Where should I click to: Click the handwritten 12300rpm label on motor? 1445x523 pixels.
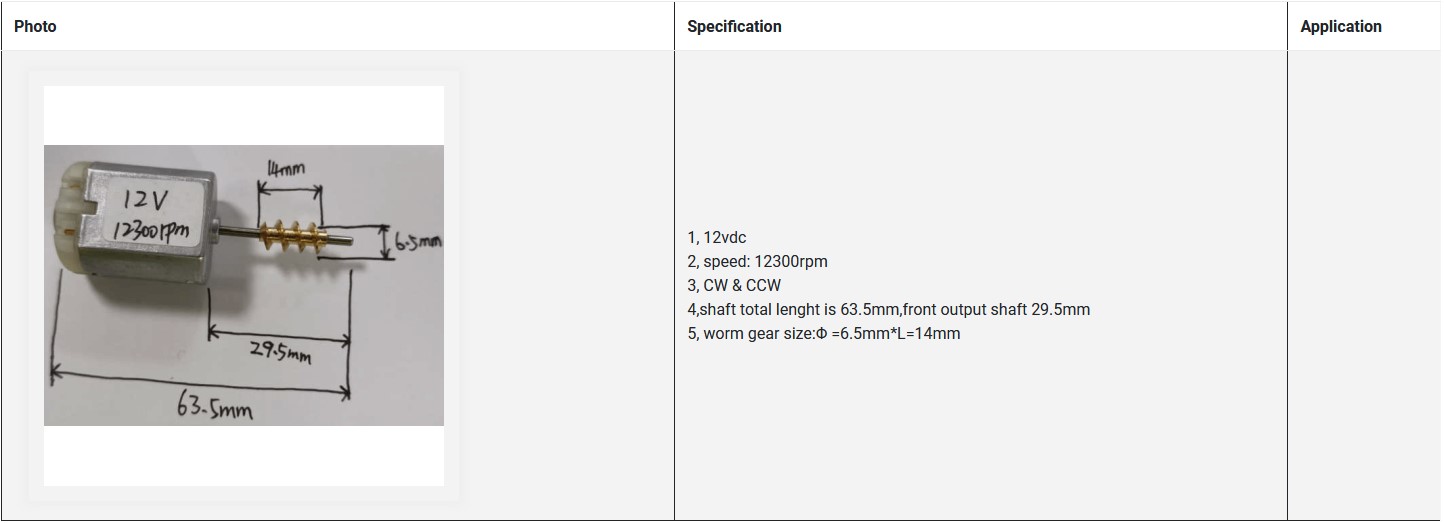point(151,230)
